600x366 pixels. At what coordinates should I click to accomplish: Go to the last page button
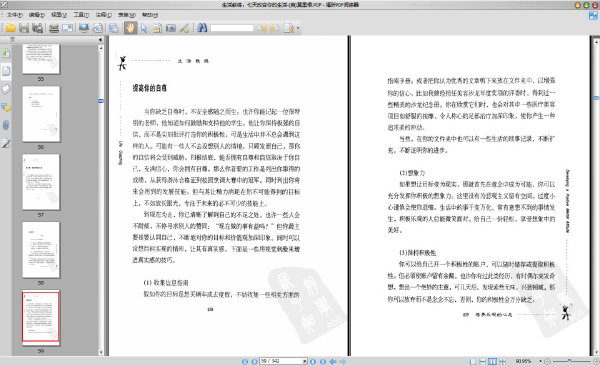pyautogui.click(x=323, y=361)
